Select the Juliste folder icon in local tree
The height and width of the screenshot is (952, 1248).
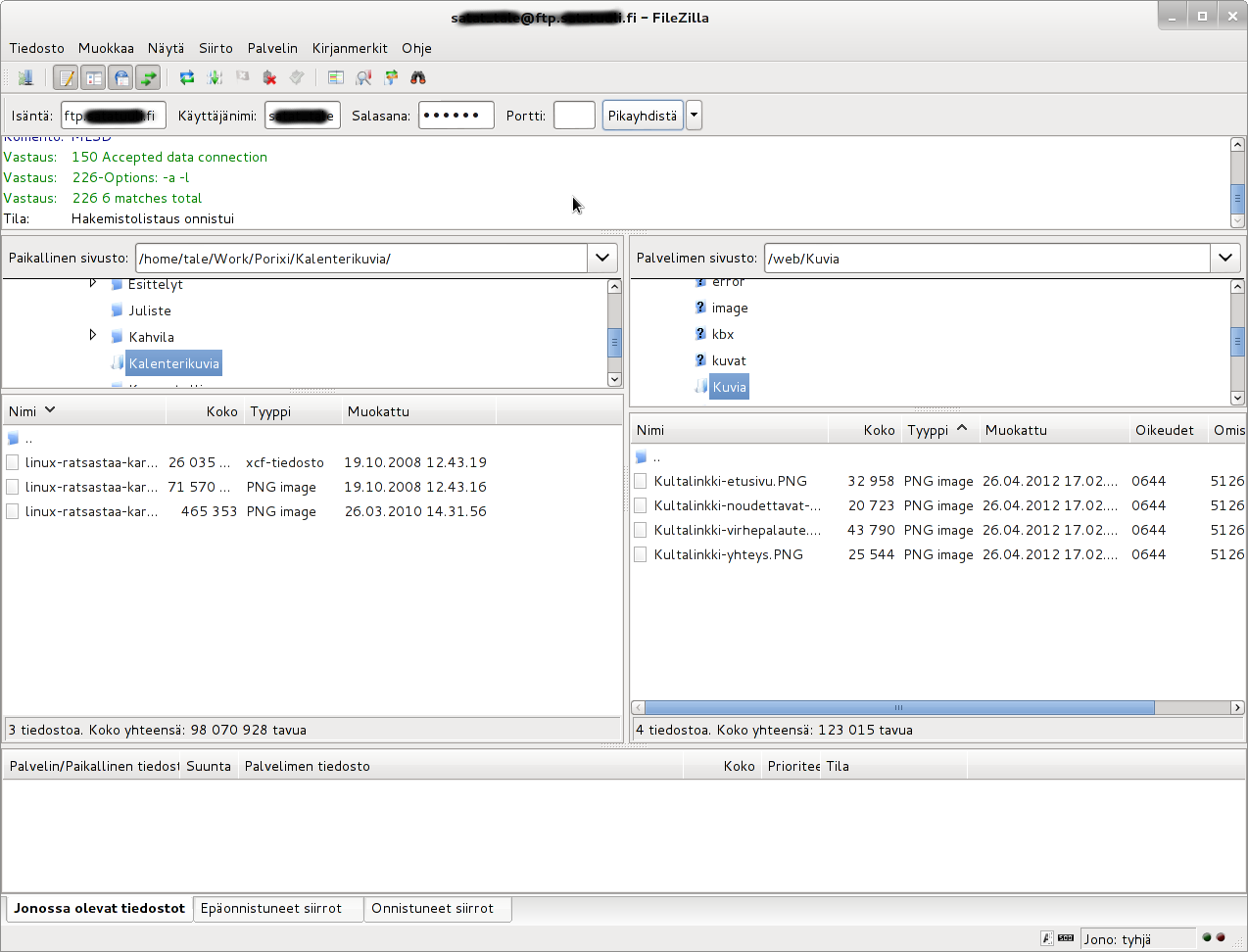[118, 310]
